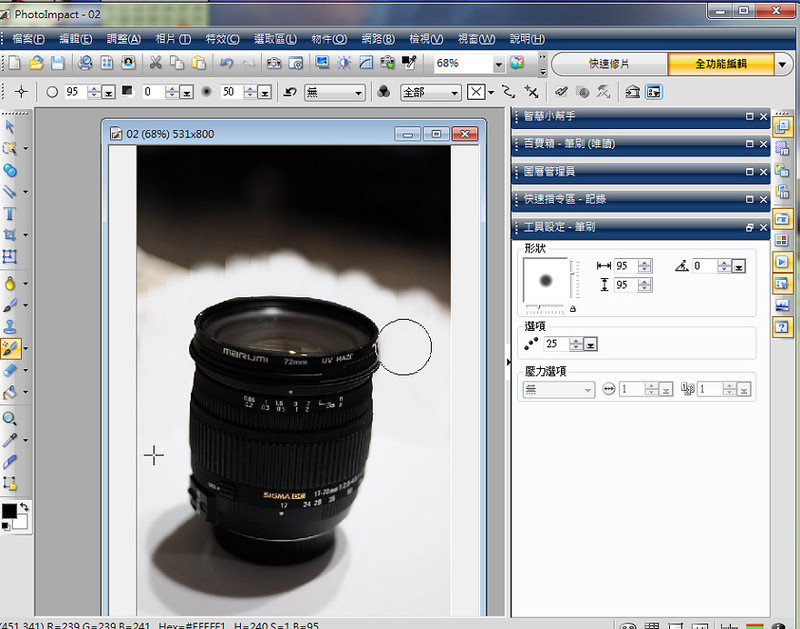Viewport: 800px width, 629px height.
Task: Open the spacing 25 dropdown arrow
Action: coord(590,345)
